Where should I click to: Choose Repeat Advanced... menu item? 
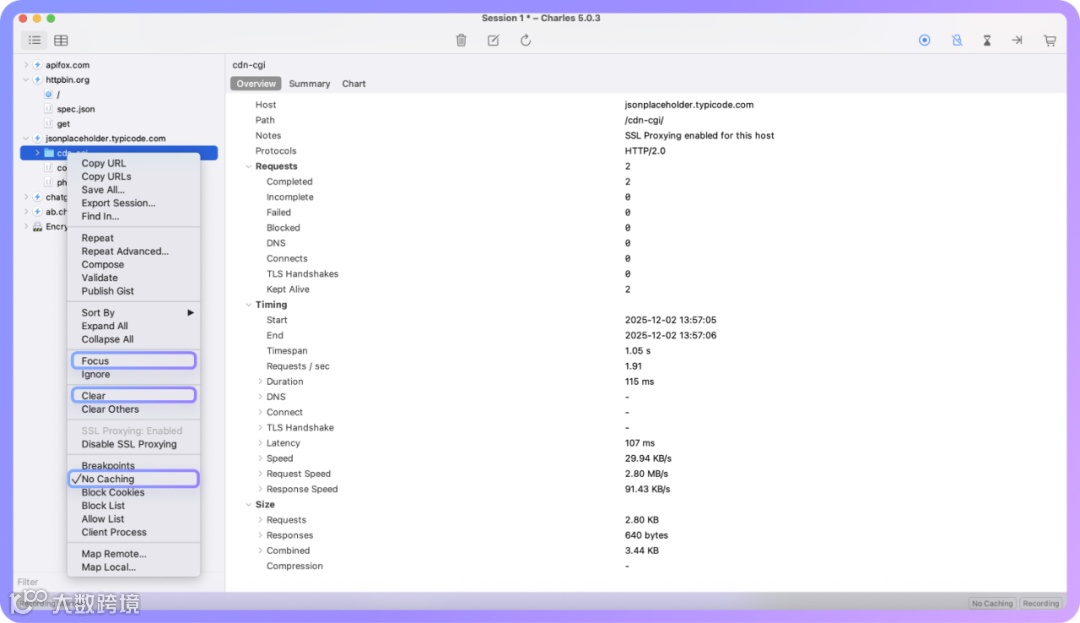[134, 251]
